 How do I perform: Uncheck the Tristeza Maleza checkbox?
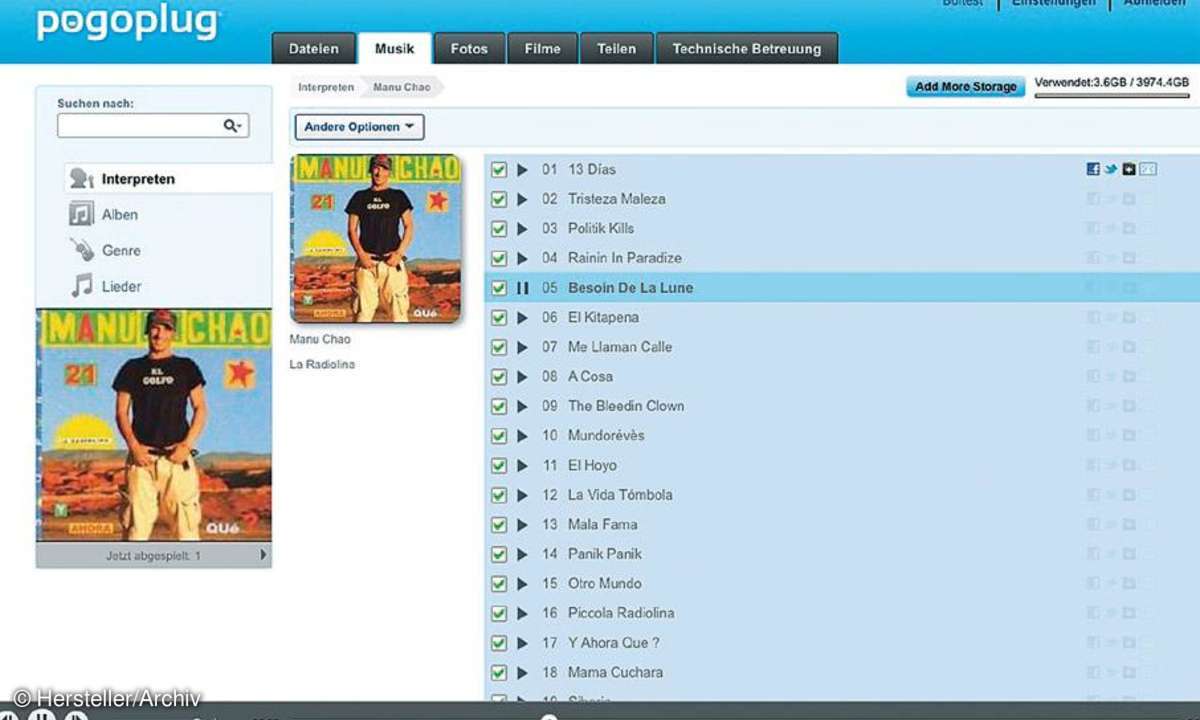(x=499, y=199)
